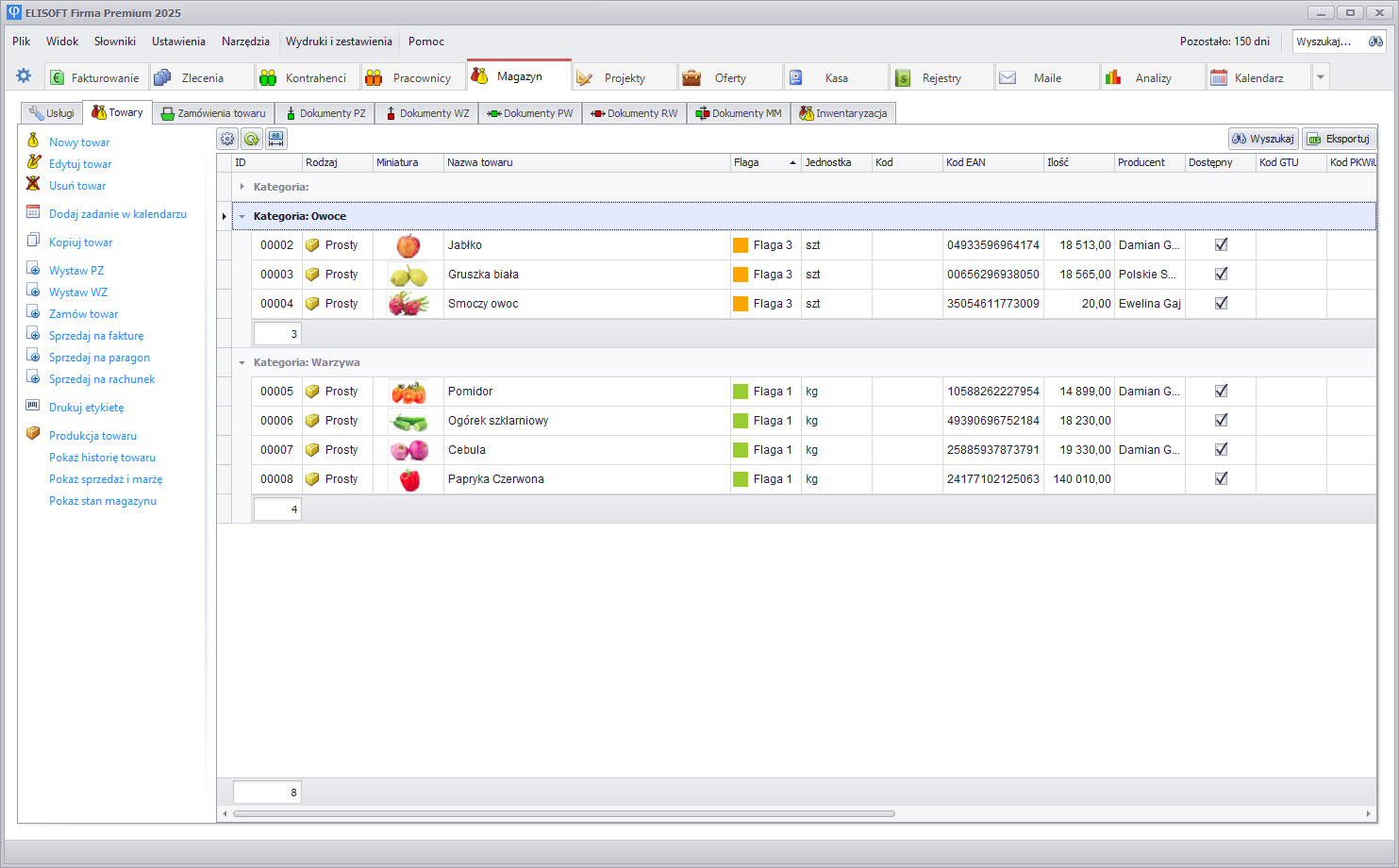Image resolution: width=1399 pixels, height=868 pixels.
Task: Toggle Dostępny checkbox for Jabłko
Action: (x=1221, y=244)
